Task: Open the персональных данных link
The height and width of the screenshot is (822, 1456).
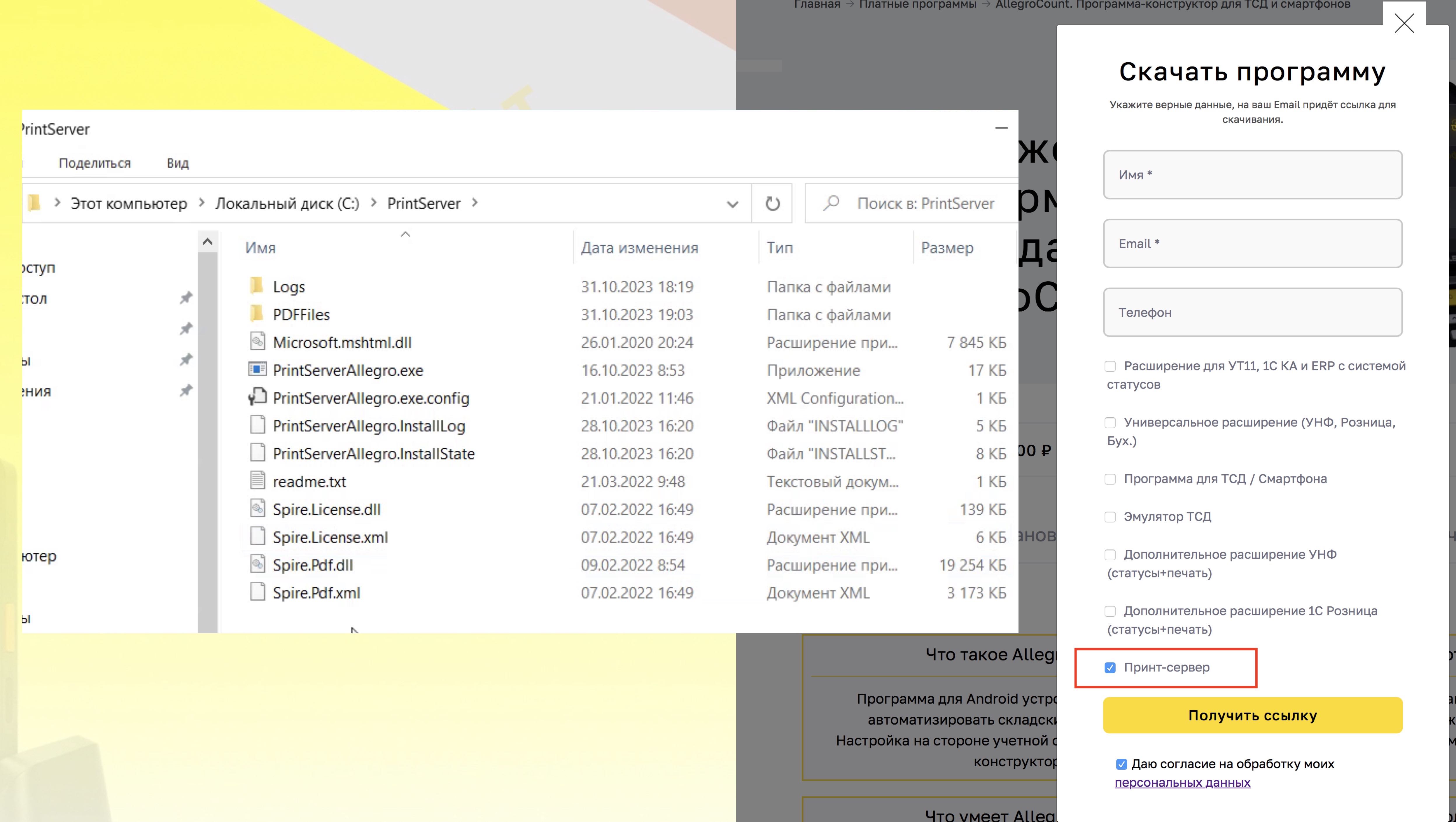Action: click(x=1182, y=783)
